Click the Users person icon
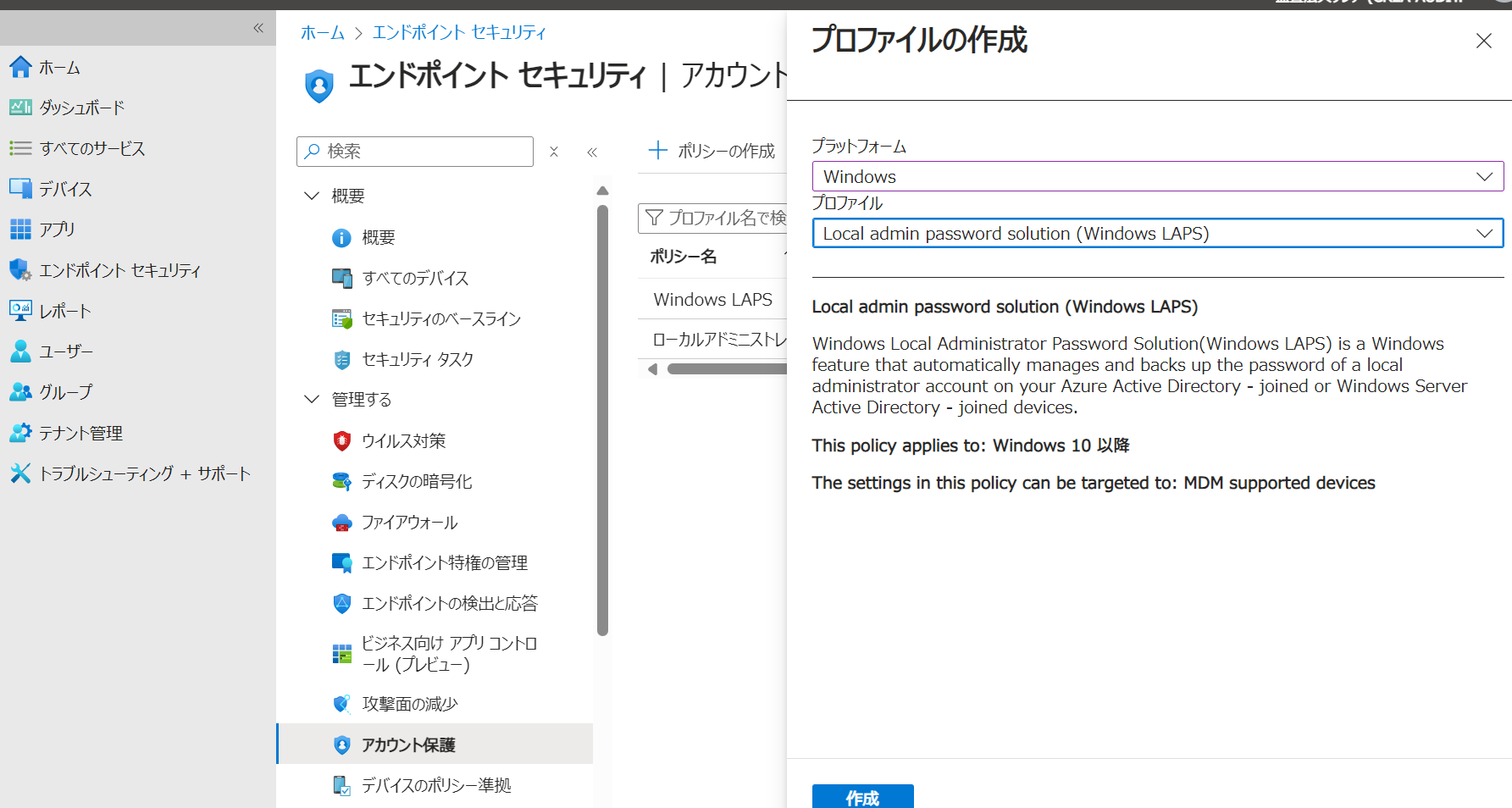 tap(20, 351)
